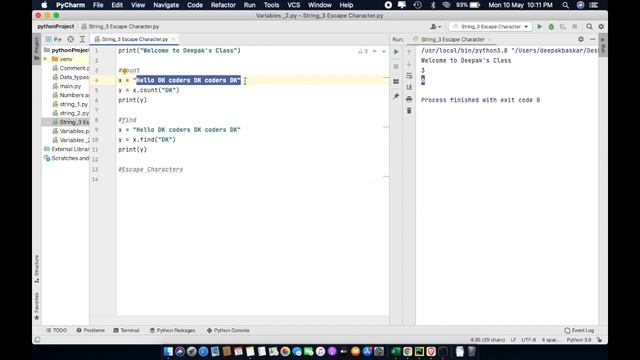Open the File menu
This screenshot has height=360, width=640.
(x=98, y=5)
